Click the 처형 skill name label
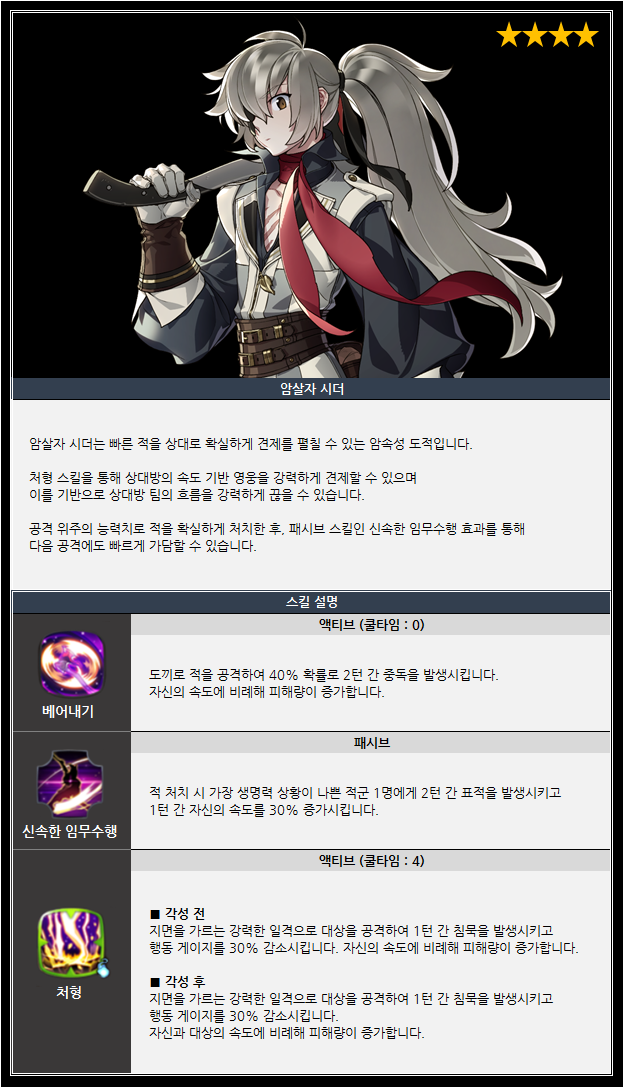The image size is (623, 1087). (x=69, y=992)
